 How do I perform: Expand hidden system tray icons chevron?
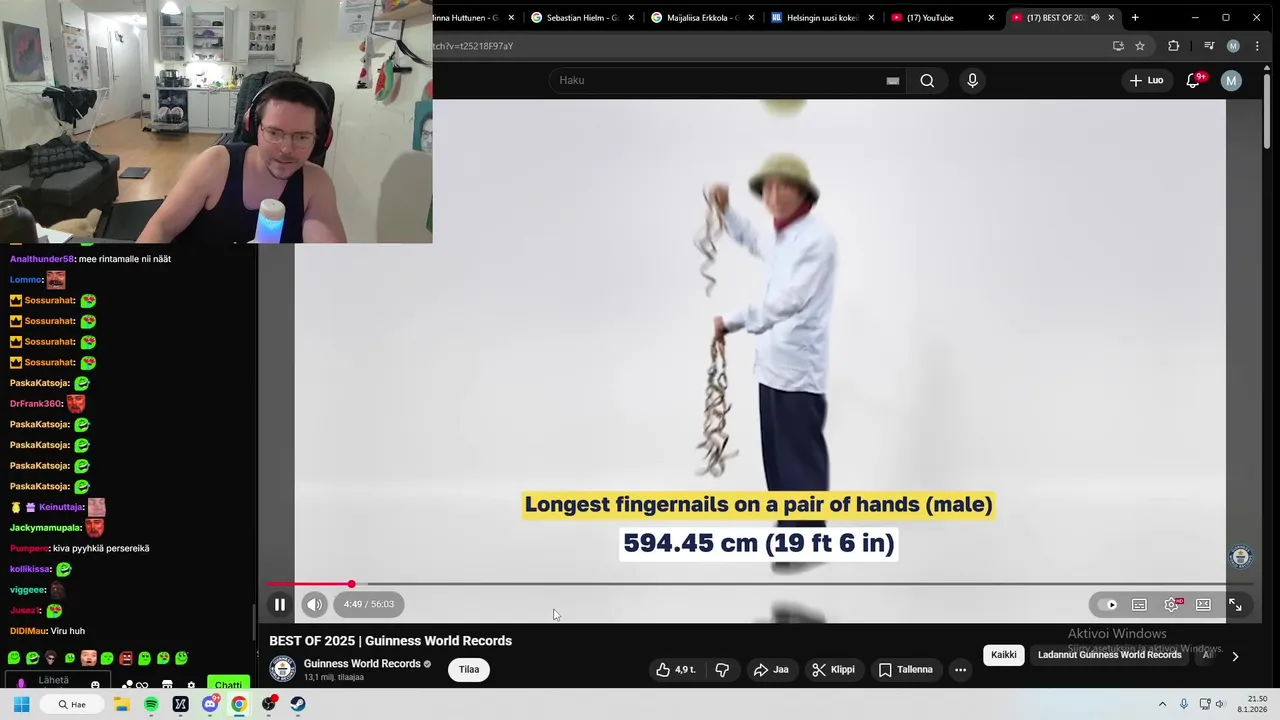1162,704
